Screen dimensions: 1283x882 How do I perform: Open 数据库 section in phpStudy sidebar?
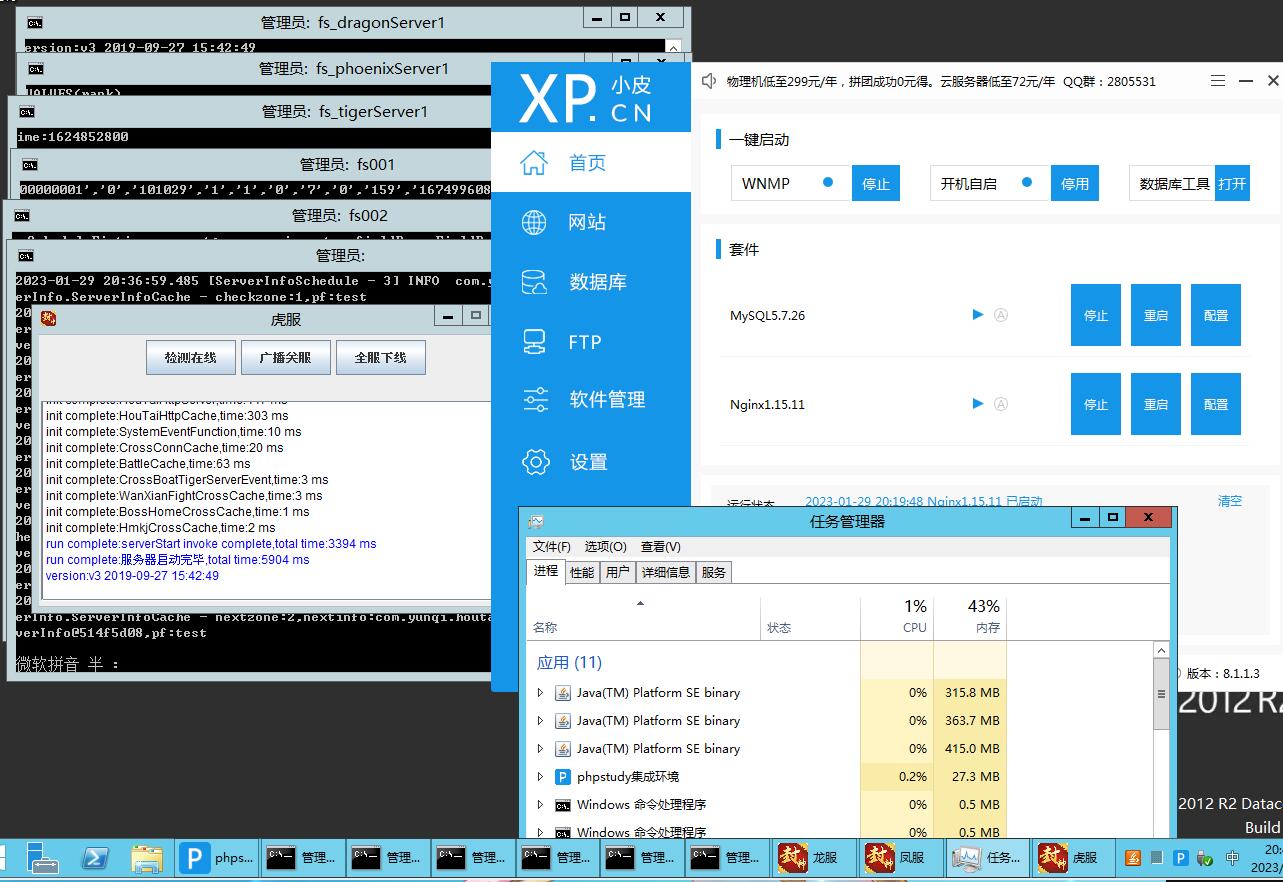coord(590,282)
